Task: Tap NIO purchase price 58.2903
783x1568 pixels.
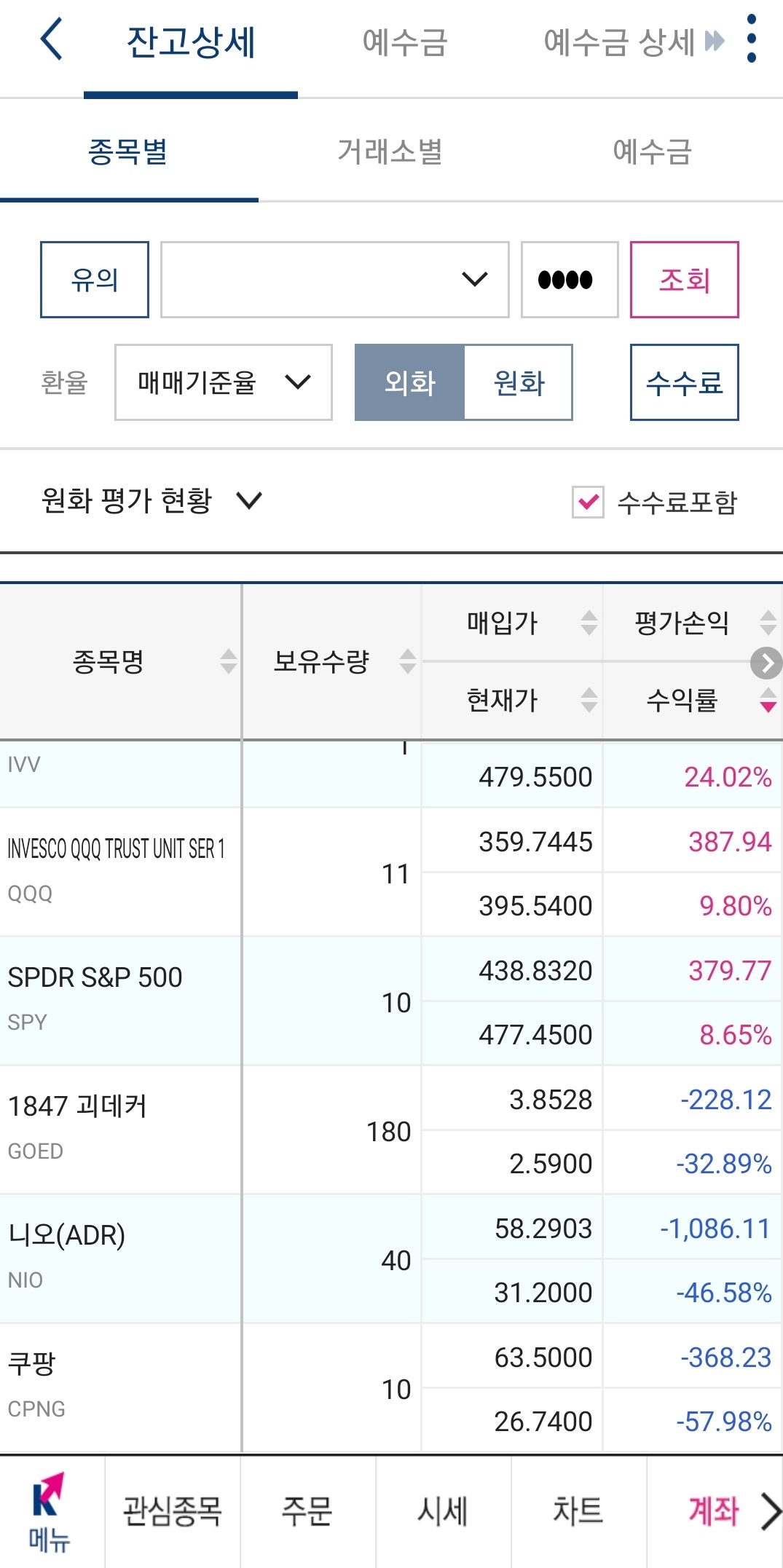Action: click(x=543, y=1229)
